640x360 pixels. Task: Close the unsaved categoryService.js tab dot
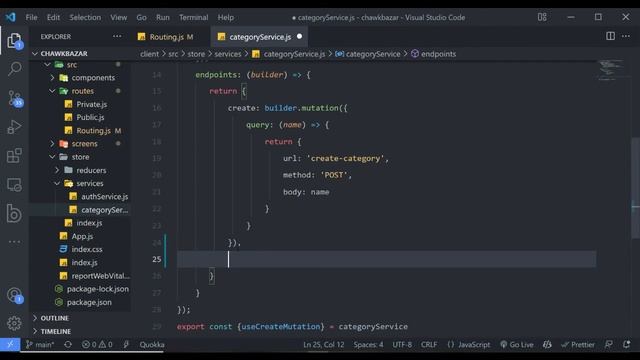(x=299, y=36)
